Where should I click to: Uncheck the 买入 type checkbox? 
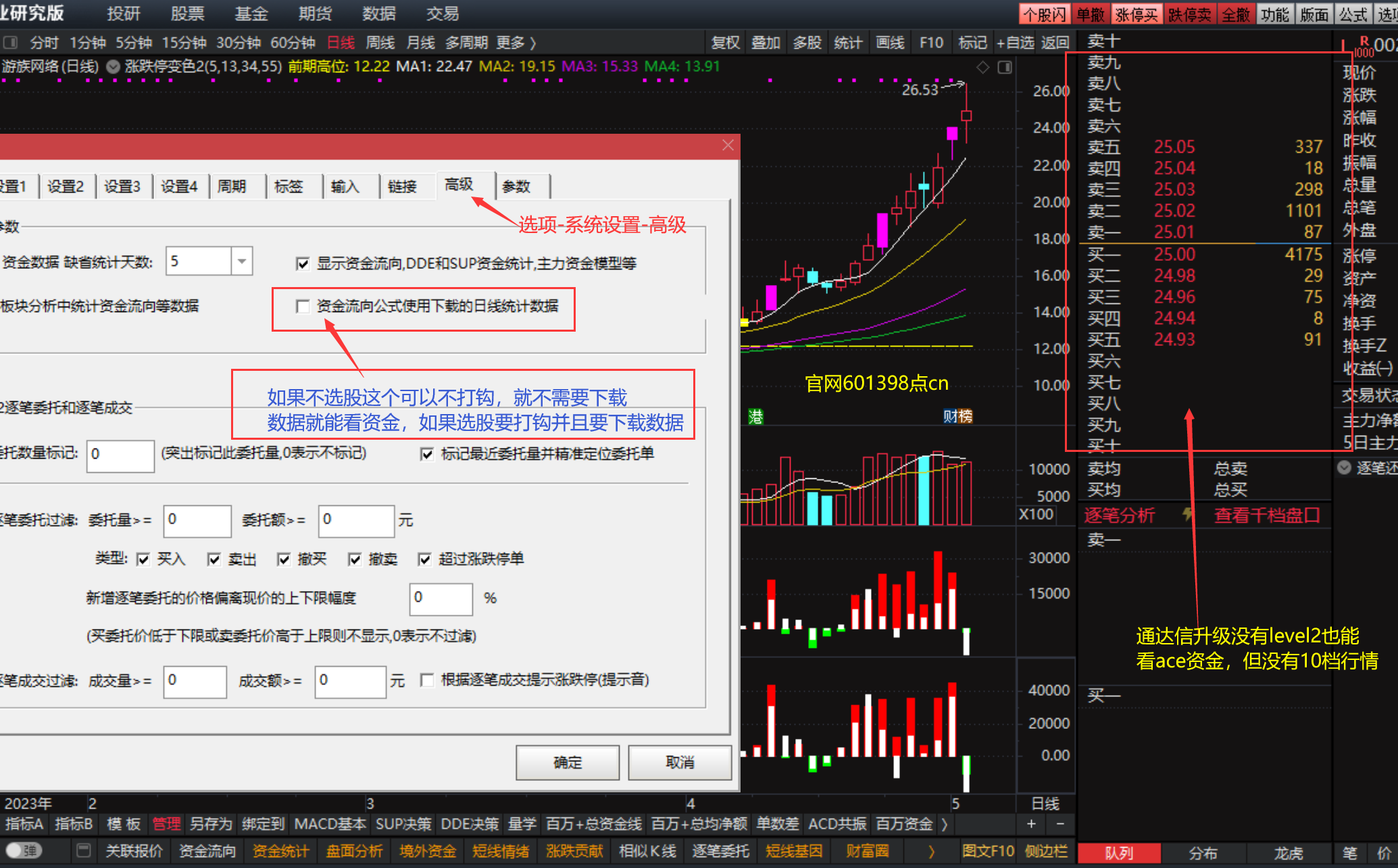tap(143, 559)
